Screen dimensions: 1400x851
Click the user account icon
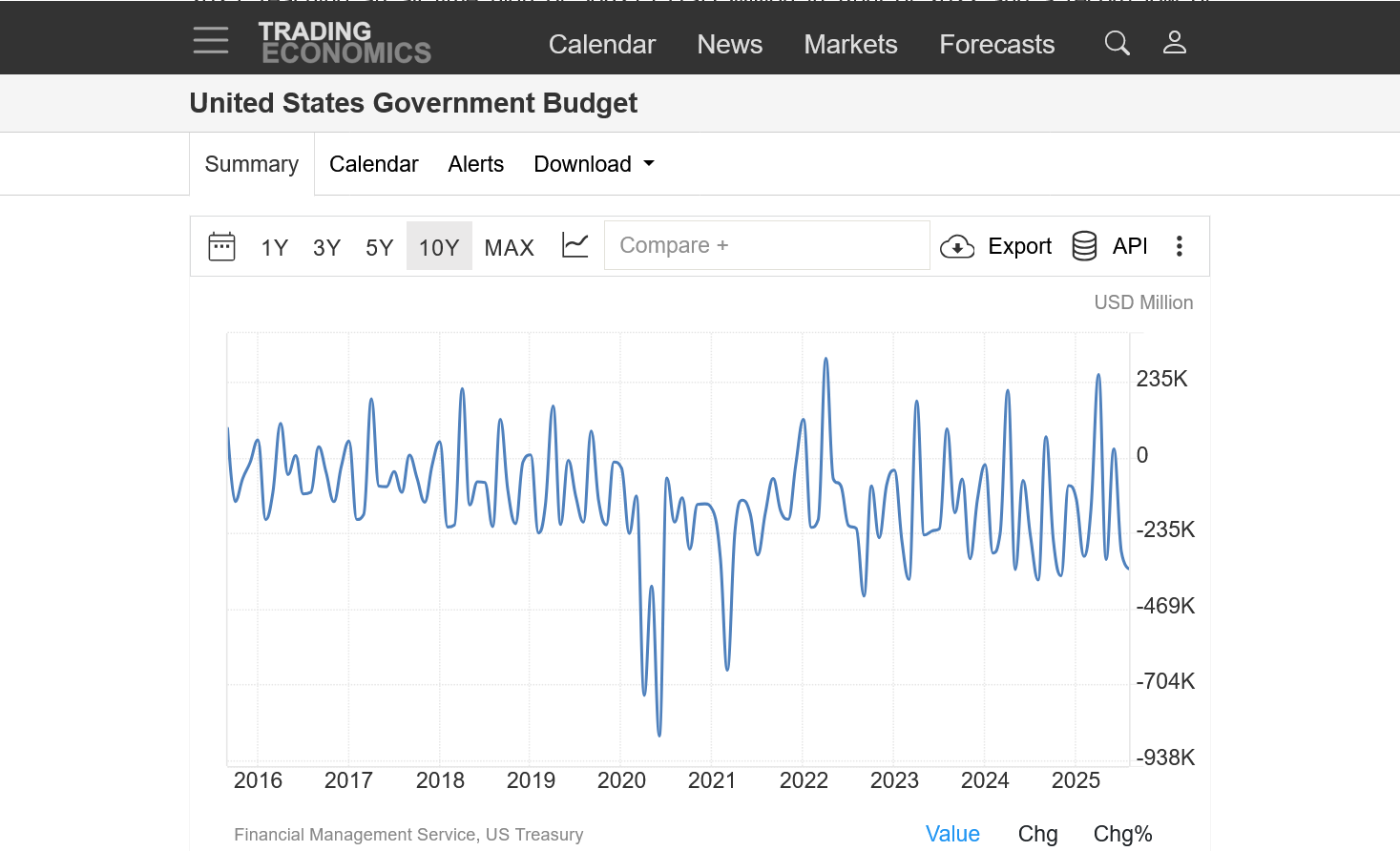click(x=1174, y=43)
